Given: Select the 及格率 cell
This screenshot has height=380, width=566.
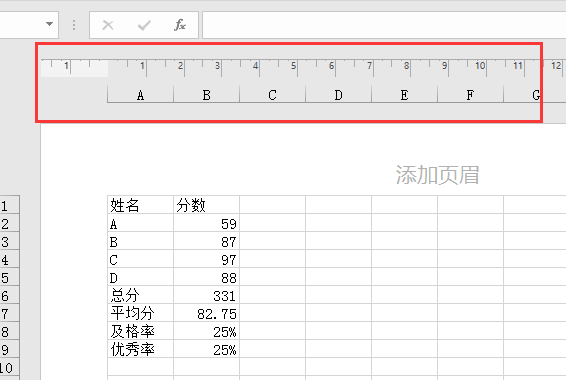Looking at the screenshot, I should (x=140, y=331).
